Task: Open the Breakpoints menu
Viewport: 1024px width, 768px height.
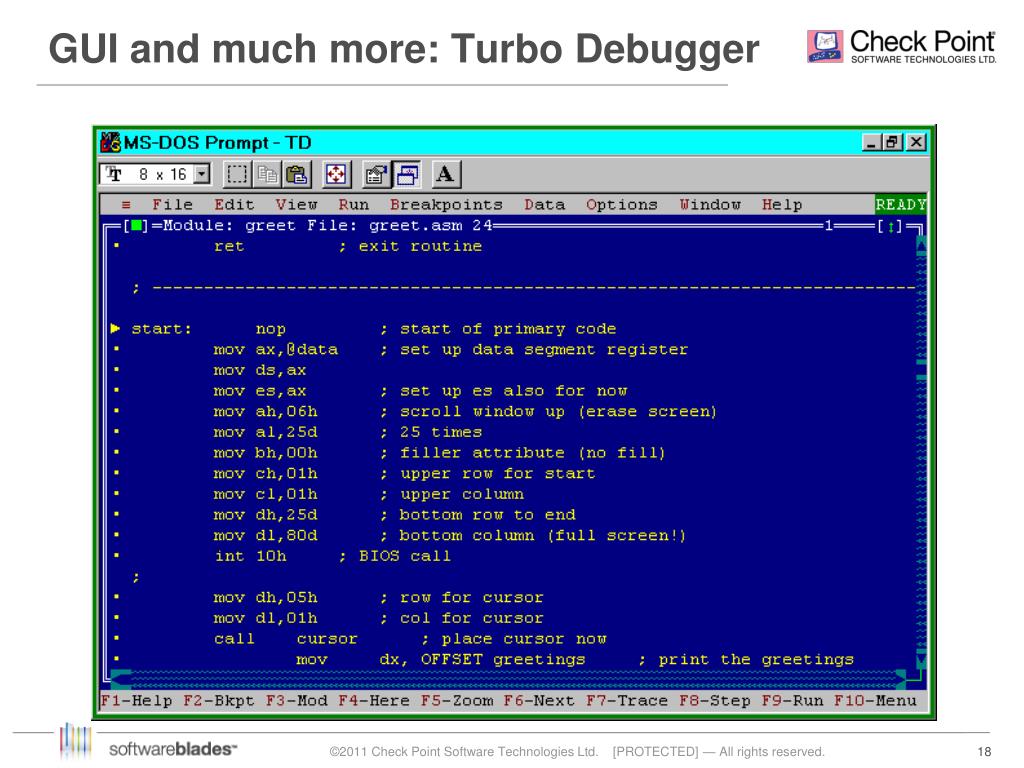Action: click(x=446, y=205)
